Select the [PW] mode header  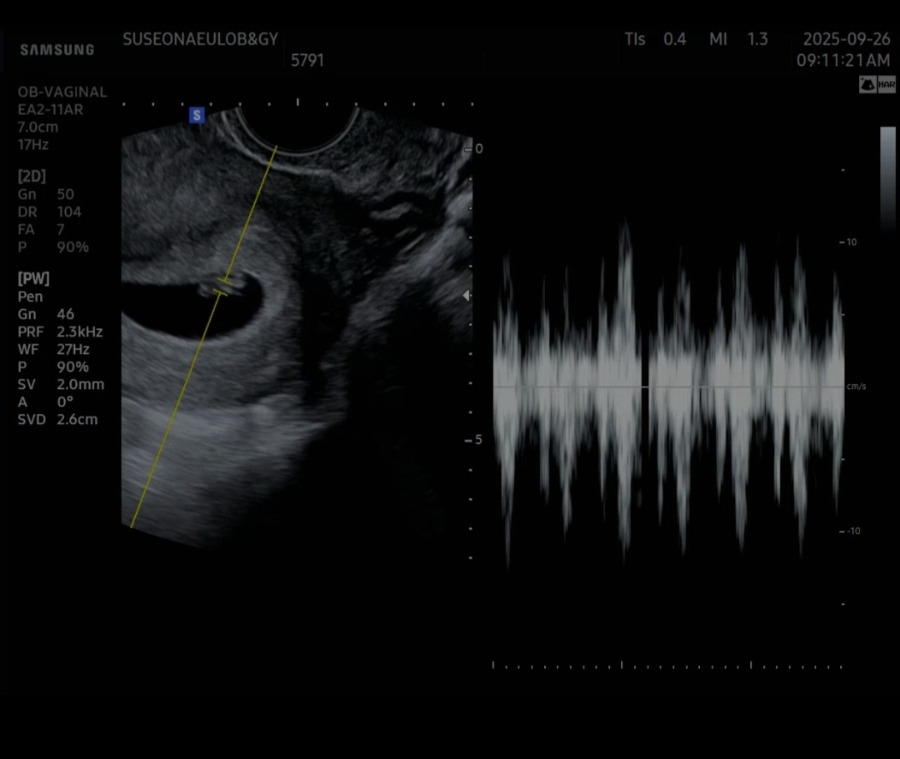click(33, 279)
